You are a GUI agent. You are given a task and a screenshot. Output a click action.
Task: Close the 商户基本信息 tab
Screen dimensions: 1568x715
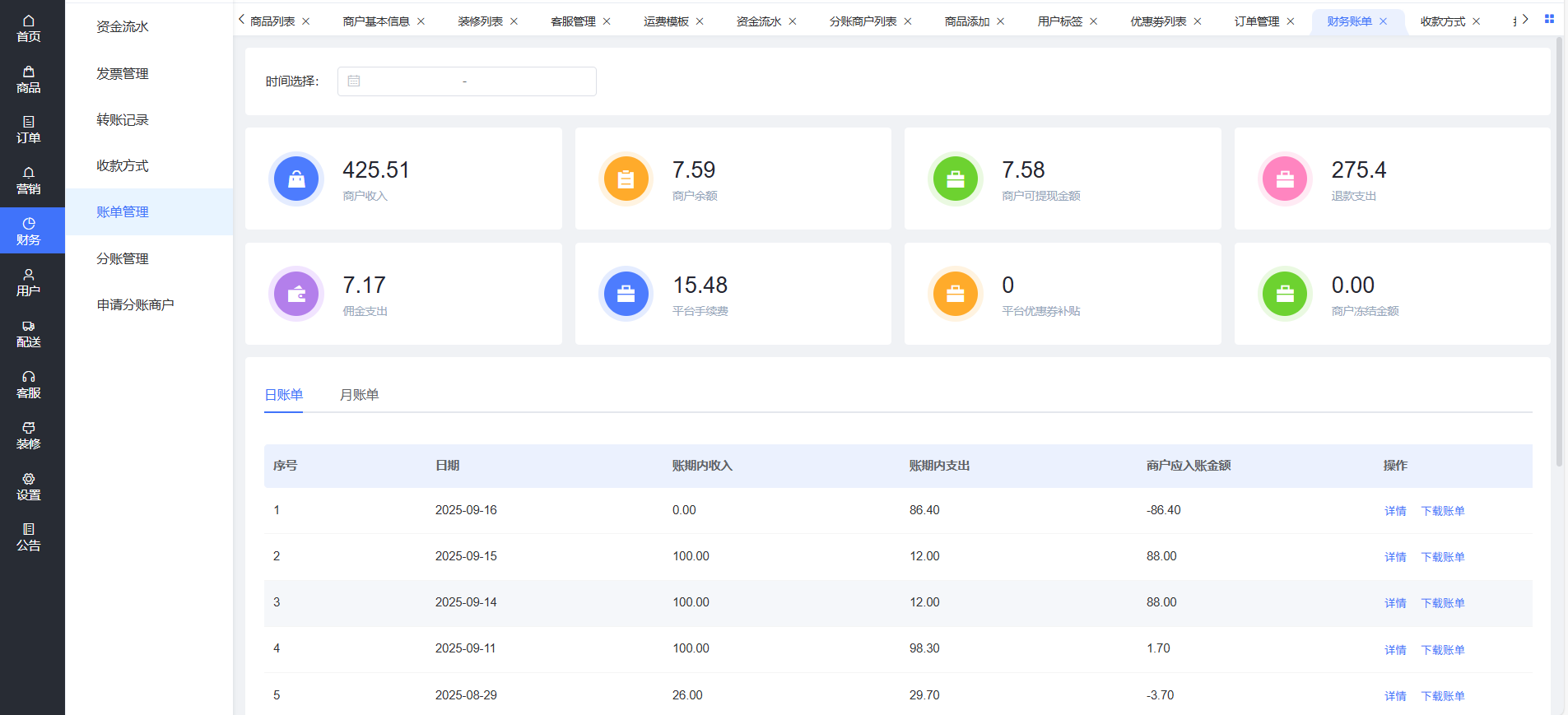coord(421,21)
